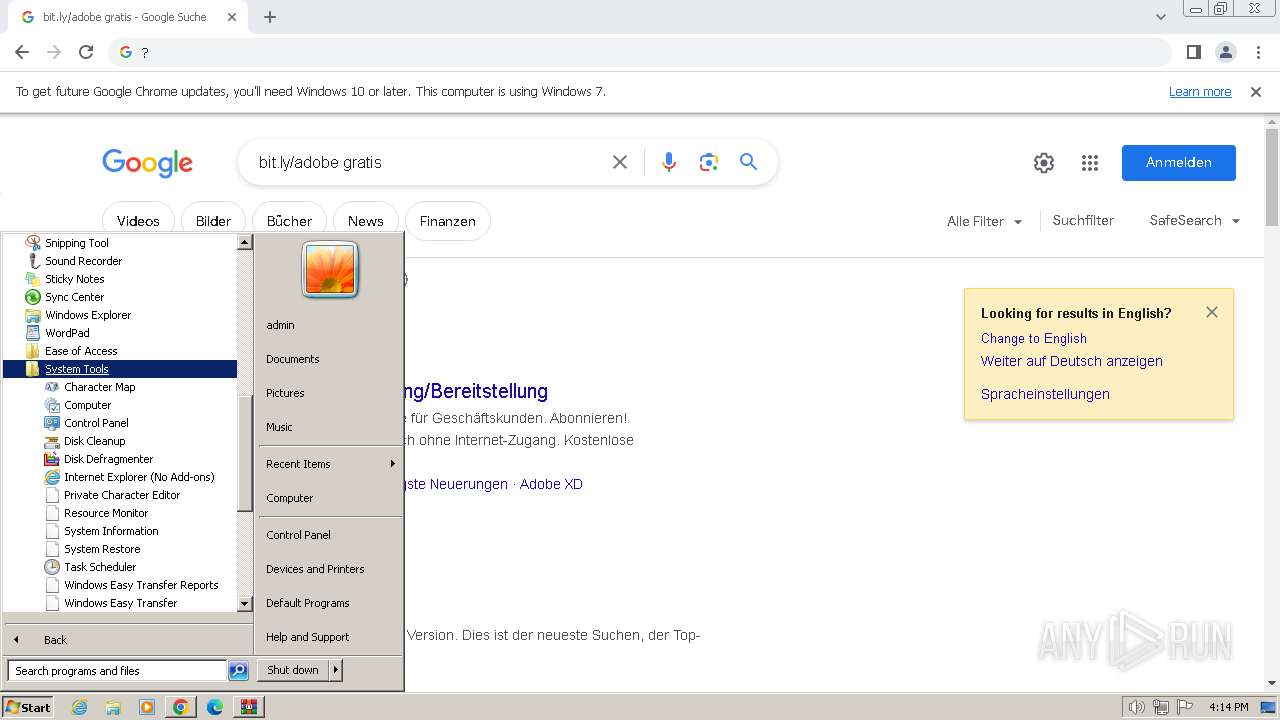Reload the page in Chrome

pyautogui.click(x=86, y=52)
